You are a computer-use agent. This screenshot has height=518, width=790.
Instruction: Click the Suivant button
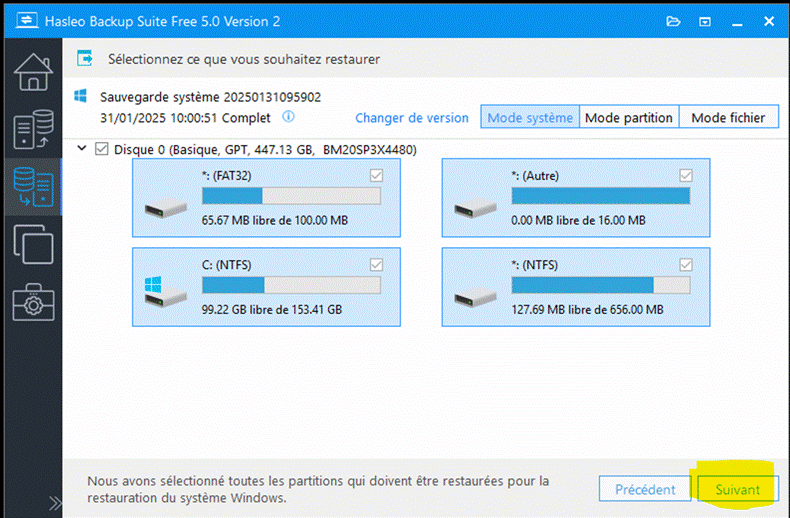coord(738,489)
